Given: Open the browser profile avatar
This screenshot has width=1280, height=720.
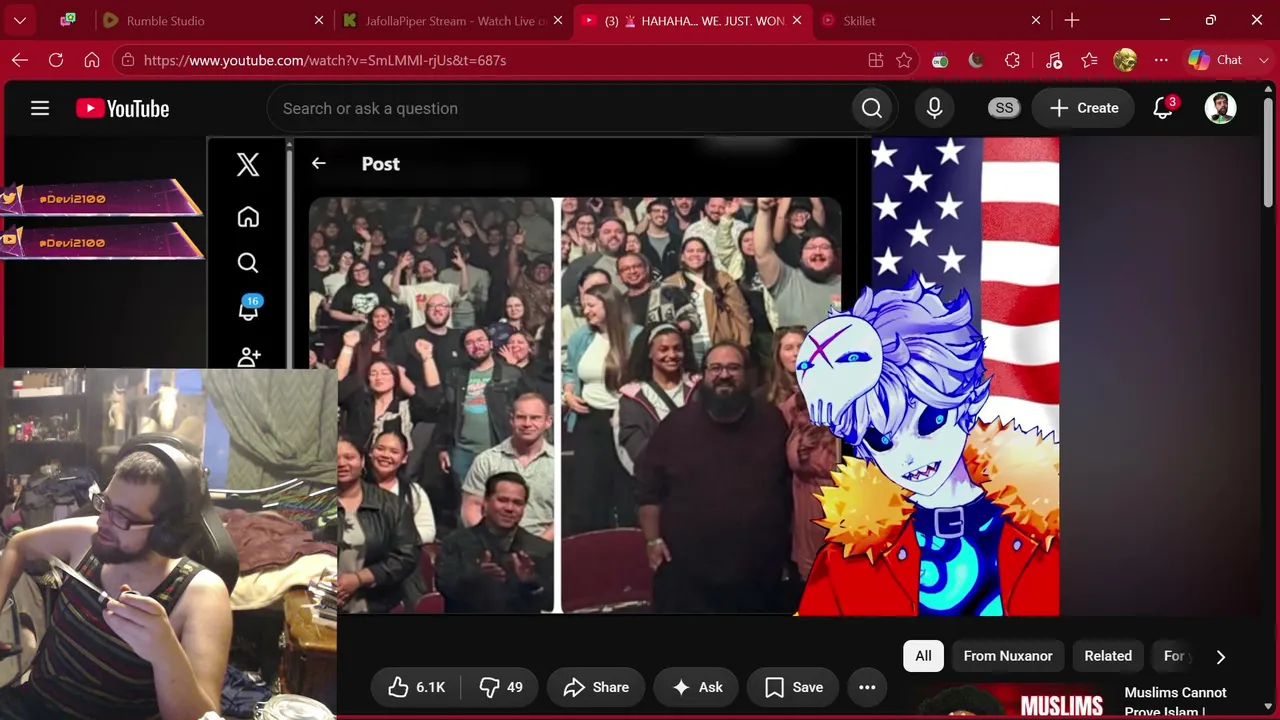Looking at the screenshot, I should pyautogui.click(x=1125, y=60).
